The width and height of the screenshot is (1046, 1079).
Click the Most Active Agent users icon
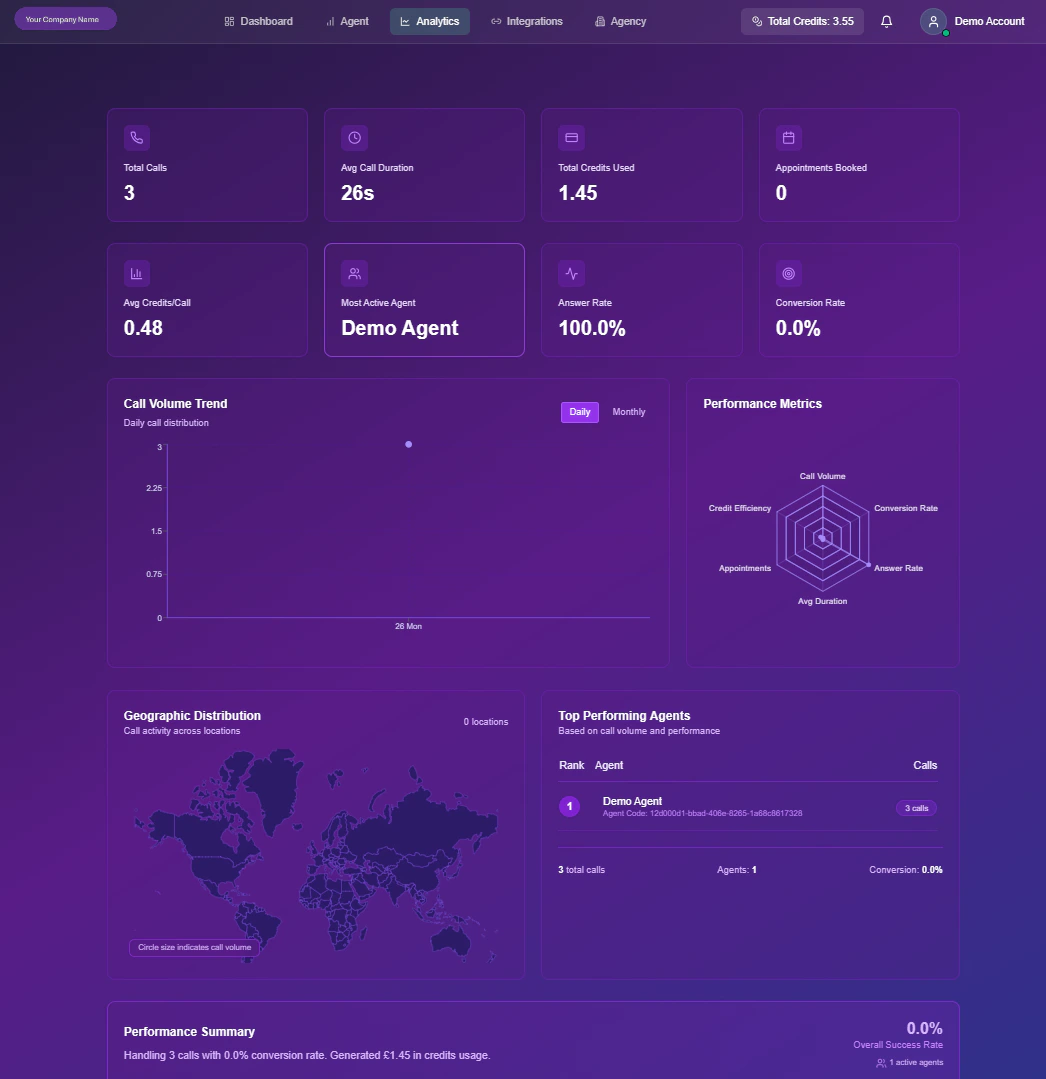(354, 273)
